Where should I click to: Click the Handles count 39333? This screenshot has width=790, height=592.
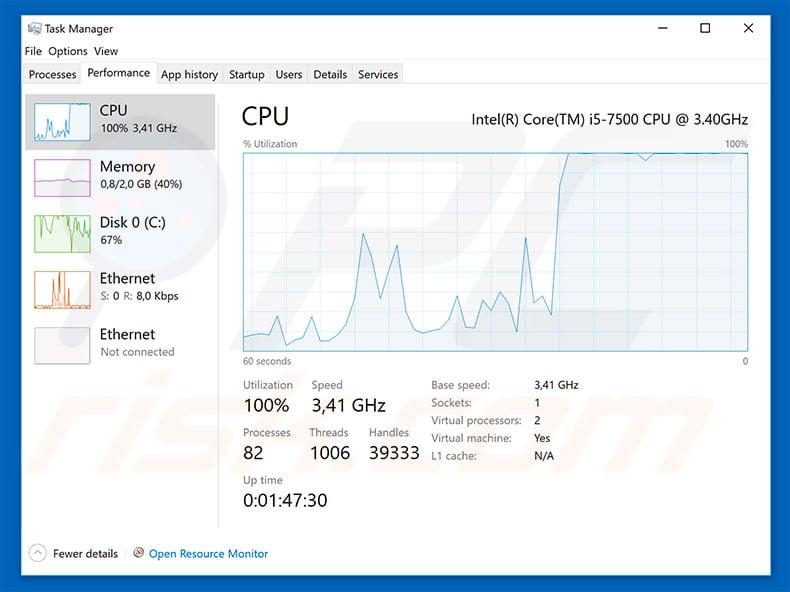pos(394,452)
